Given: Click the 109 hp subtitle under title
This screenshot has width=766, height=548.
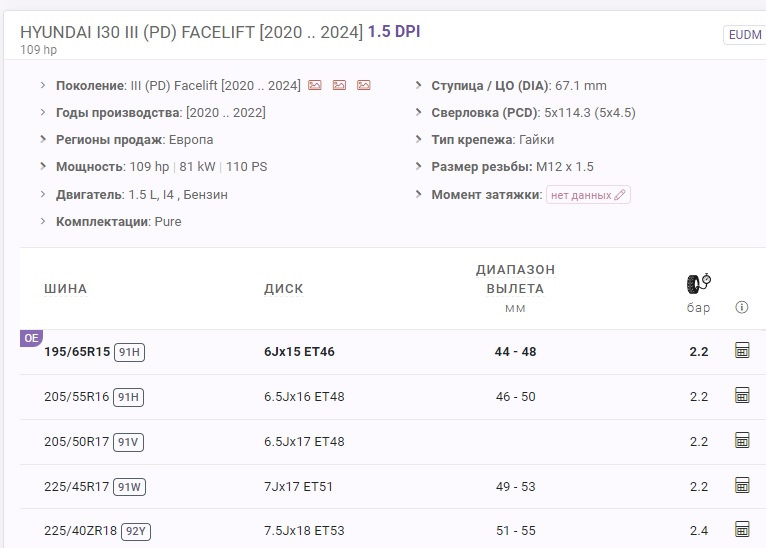Looking at the screenshot, I should 39,50.
